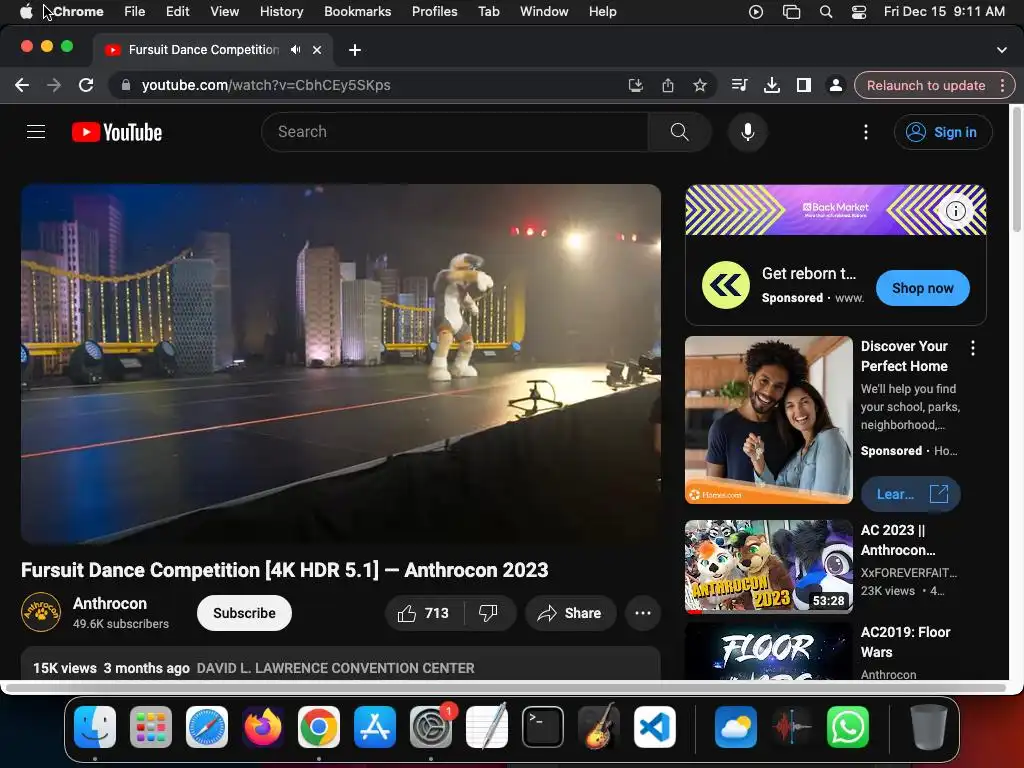1024x768 pixels.
Task: Open Homes.com ad thumbnail image
Action: 769,420
